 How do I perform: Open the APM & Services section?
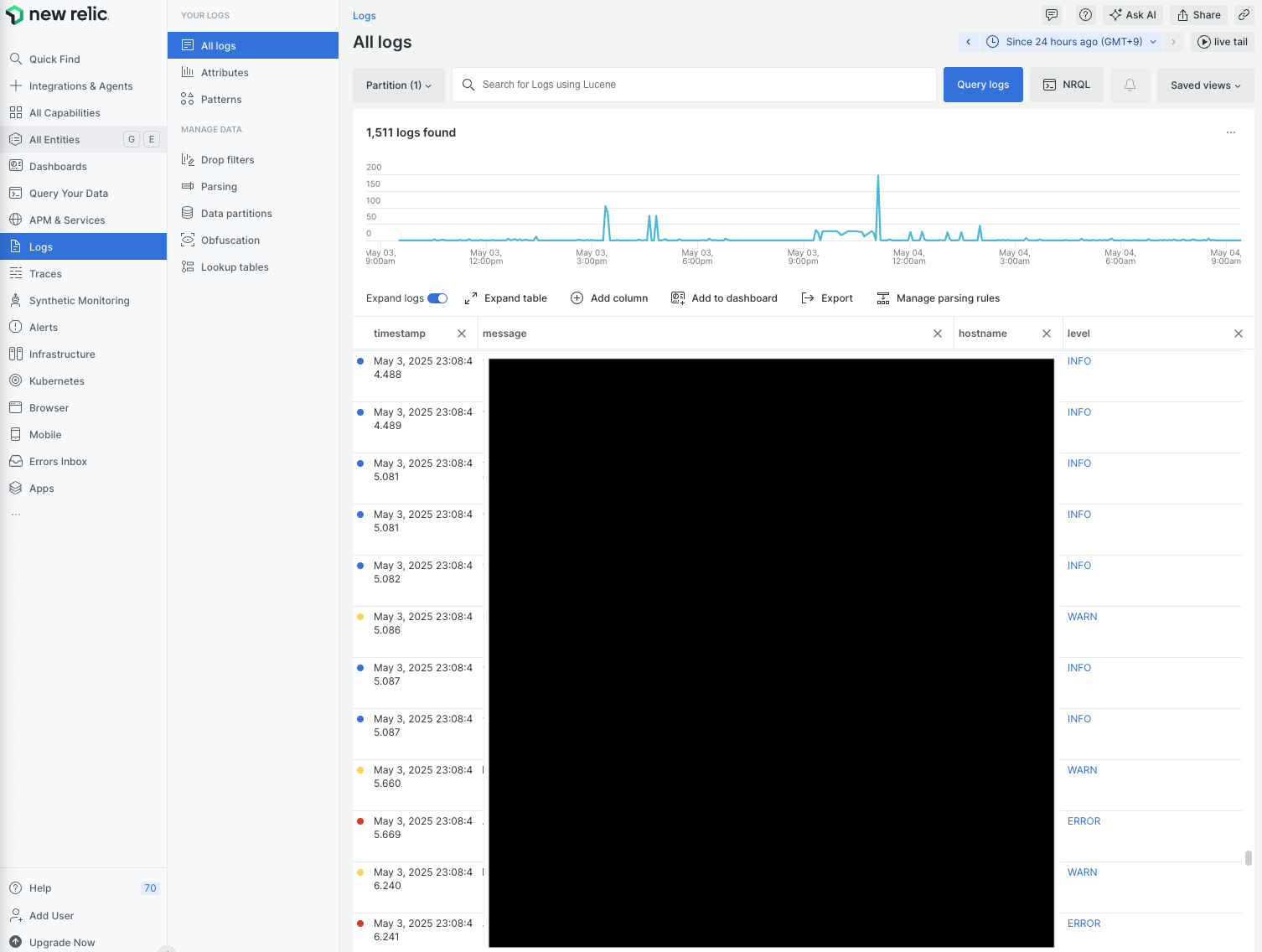(67, 220)
